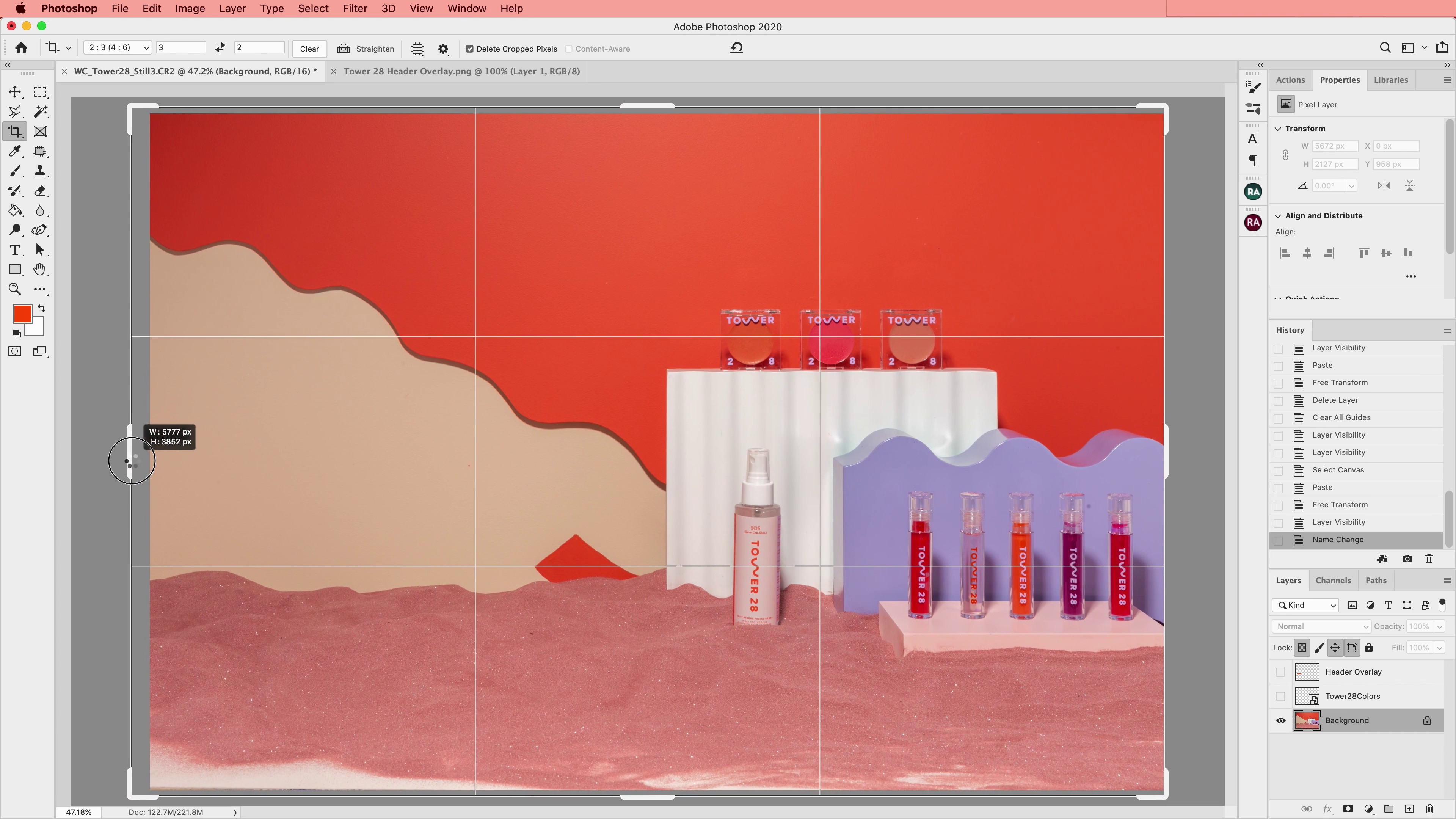The height and width of the screenshot is (819, 1456).
Task: Select the Paint Bucket tool
Action: click(x=15, y=210)
